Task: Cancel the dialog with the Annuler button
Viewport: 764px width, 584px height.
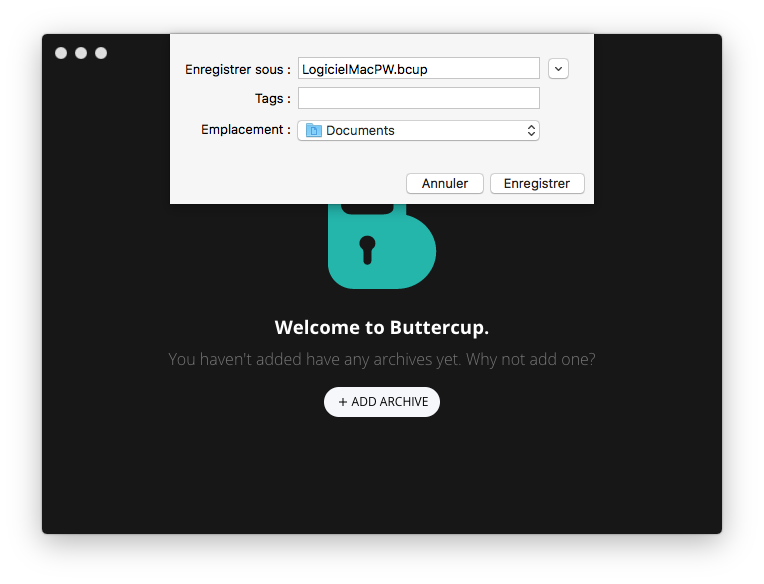Action: click(x=445, y=184)
